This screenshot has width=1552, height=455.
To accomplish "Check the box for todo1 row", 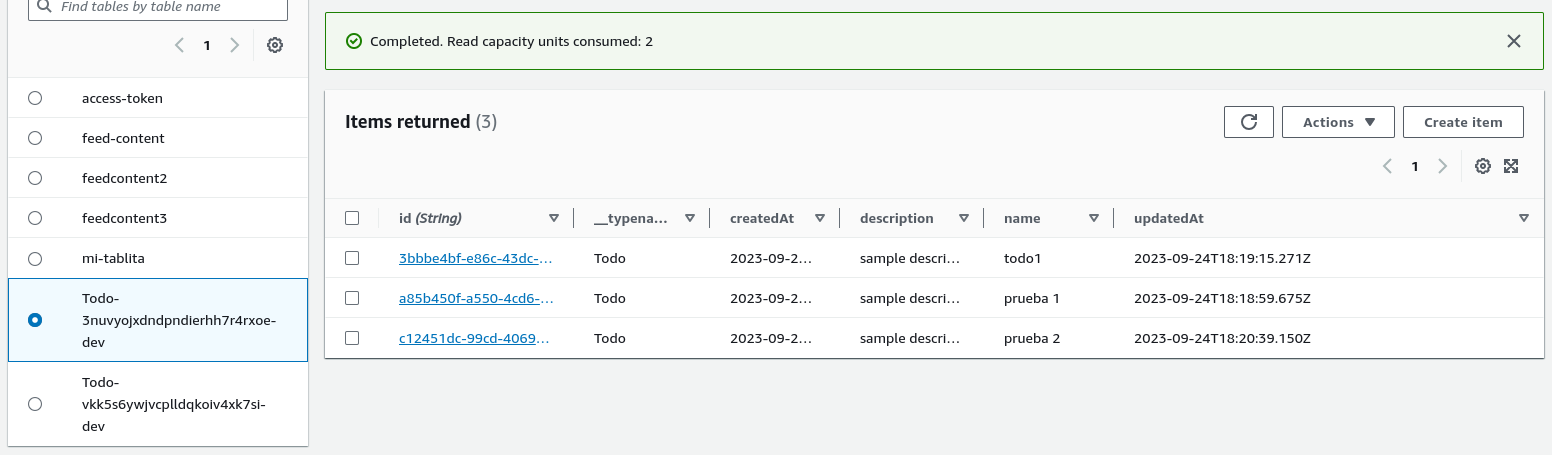I will click(x=352, y=258).
